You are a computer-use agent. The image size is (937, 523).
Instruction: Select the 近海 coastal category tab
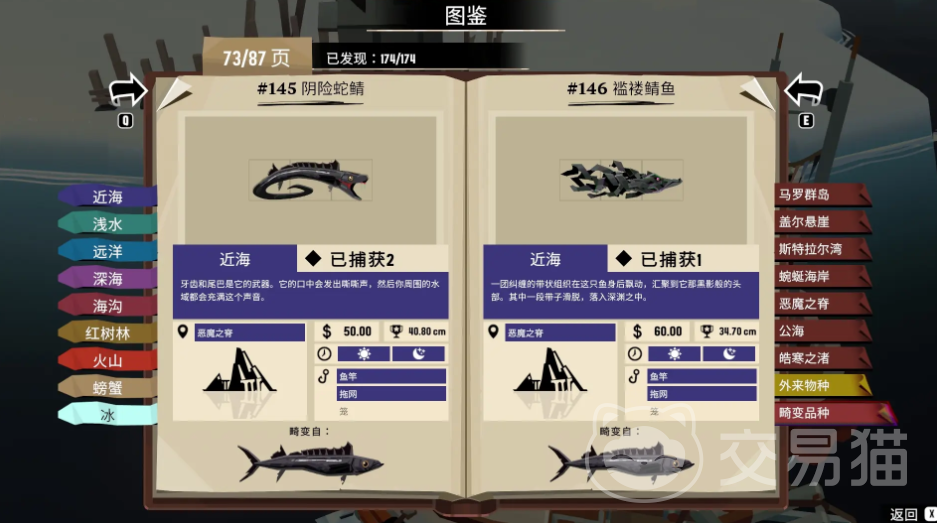tap(108, 197)
